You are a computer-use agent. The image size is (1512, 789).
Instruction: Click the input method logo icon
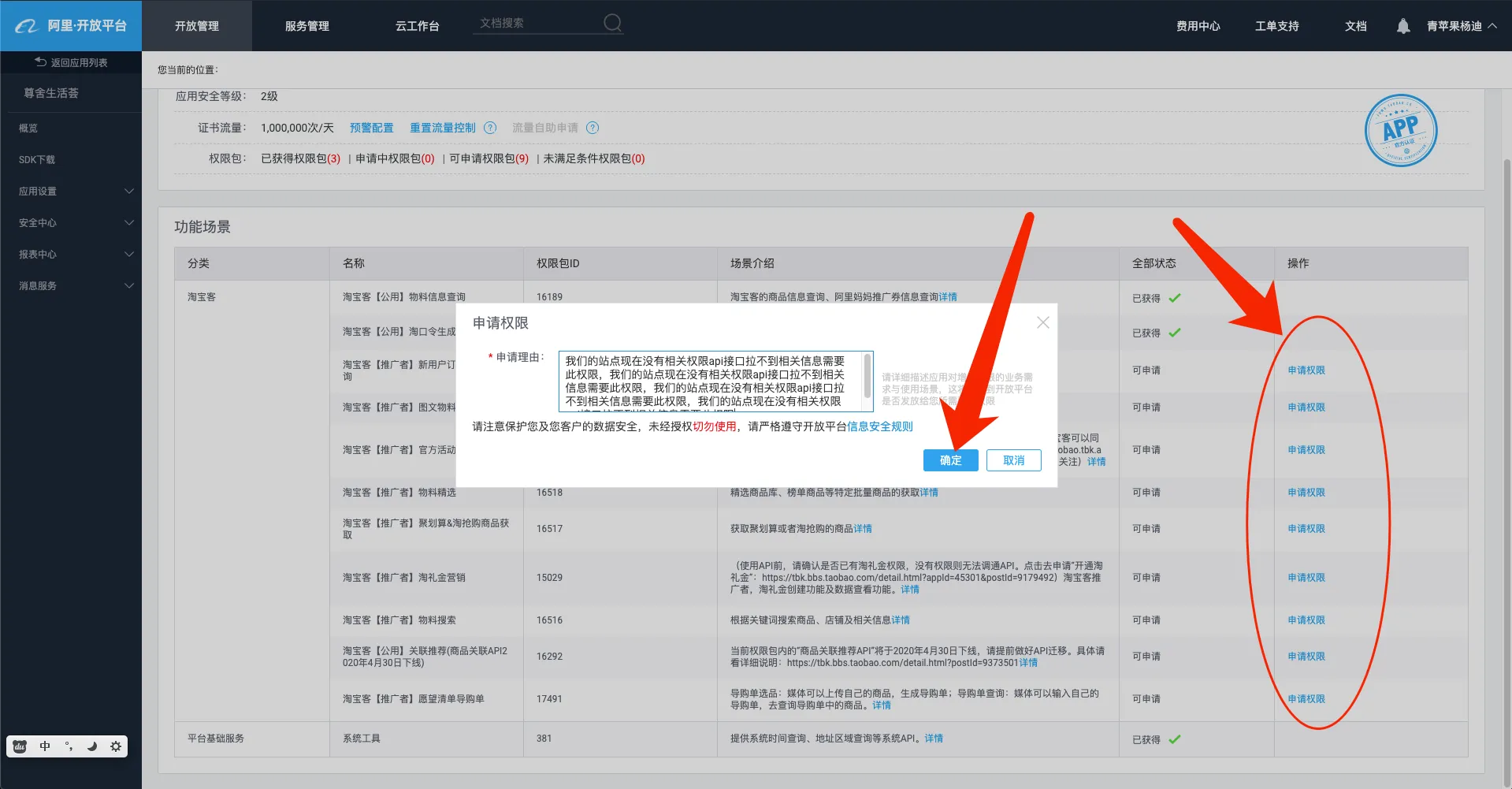click(20, 746)
